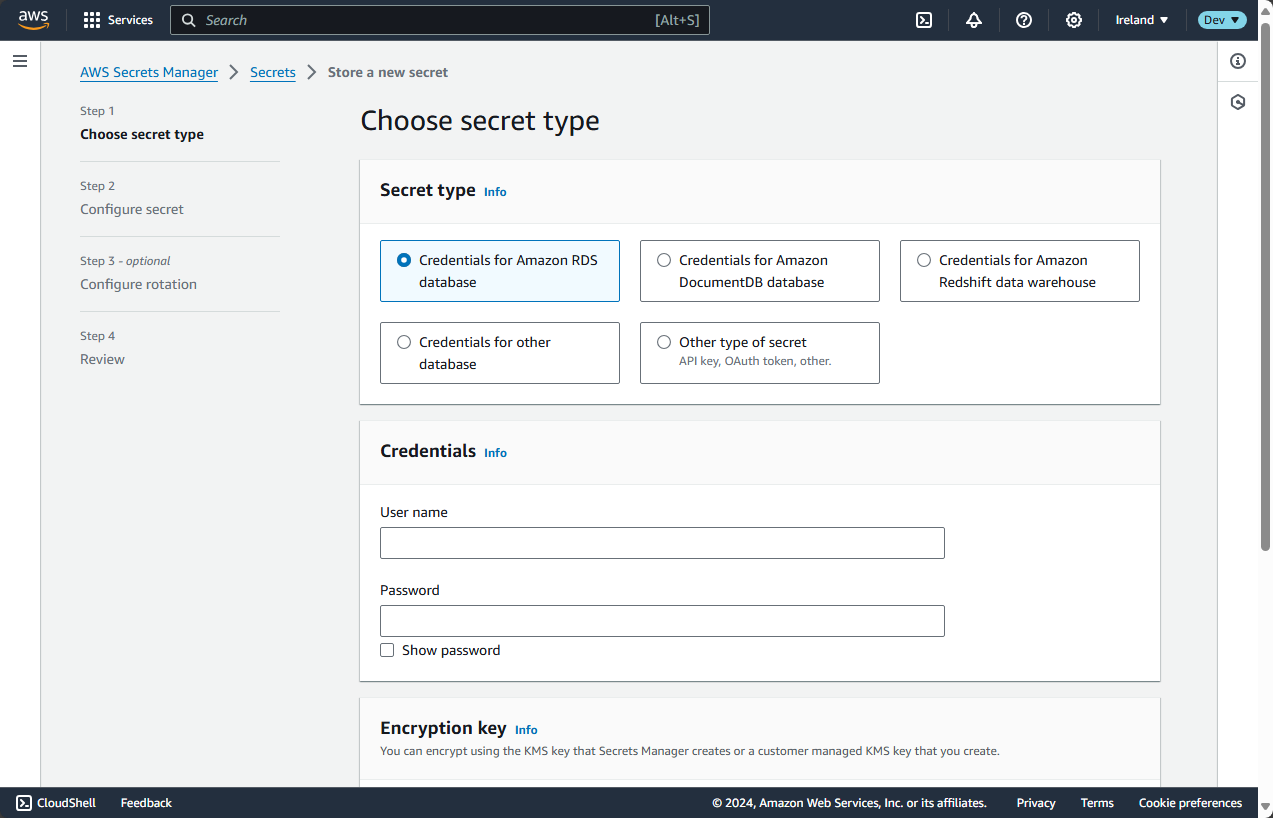
Task: Select Other type of secret option
Action: [664, 342]
